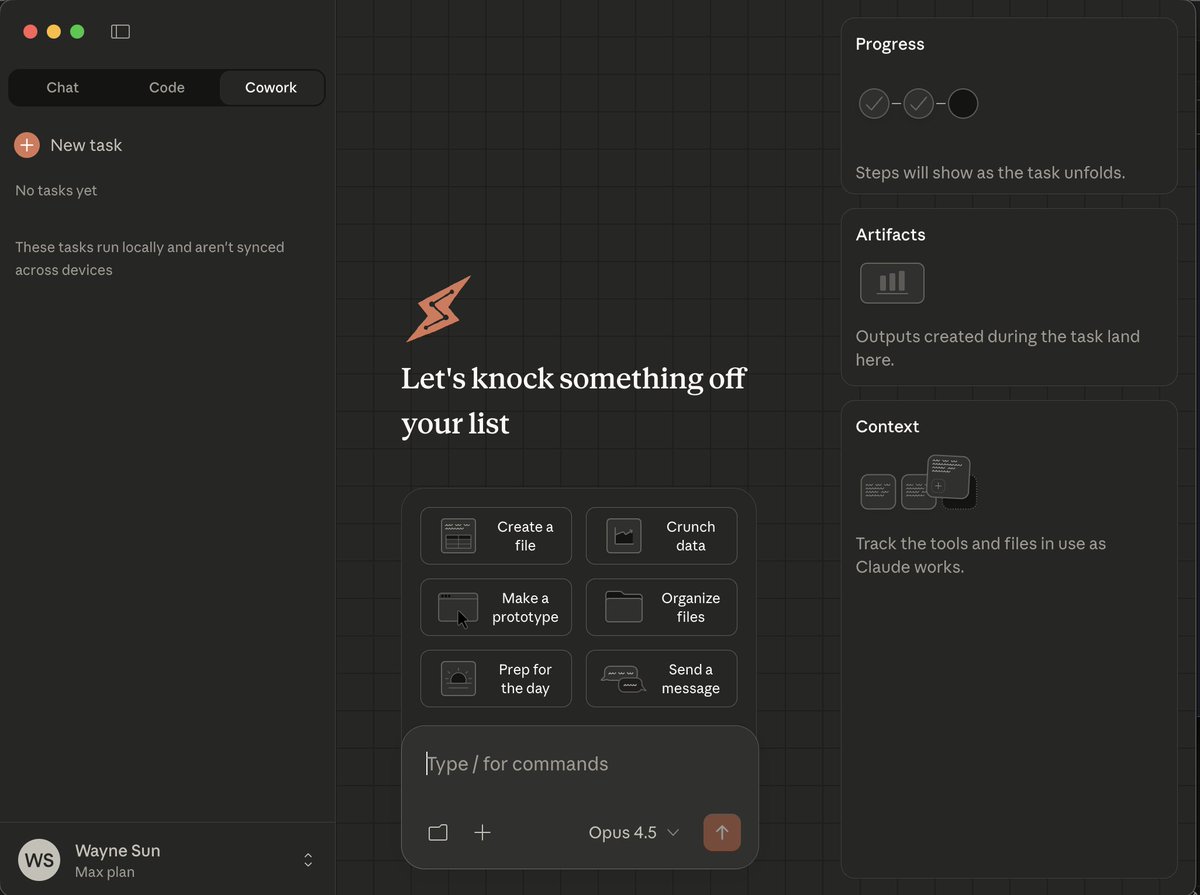
Task: Click the orange lightning bolt logo
Action: 438,309
